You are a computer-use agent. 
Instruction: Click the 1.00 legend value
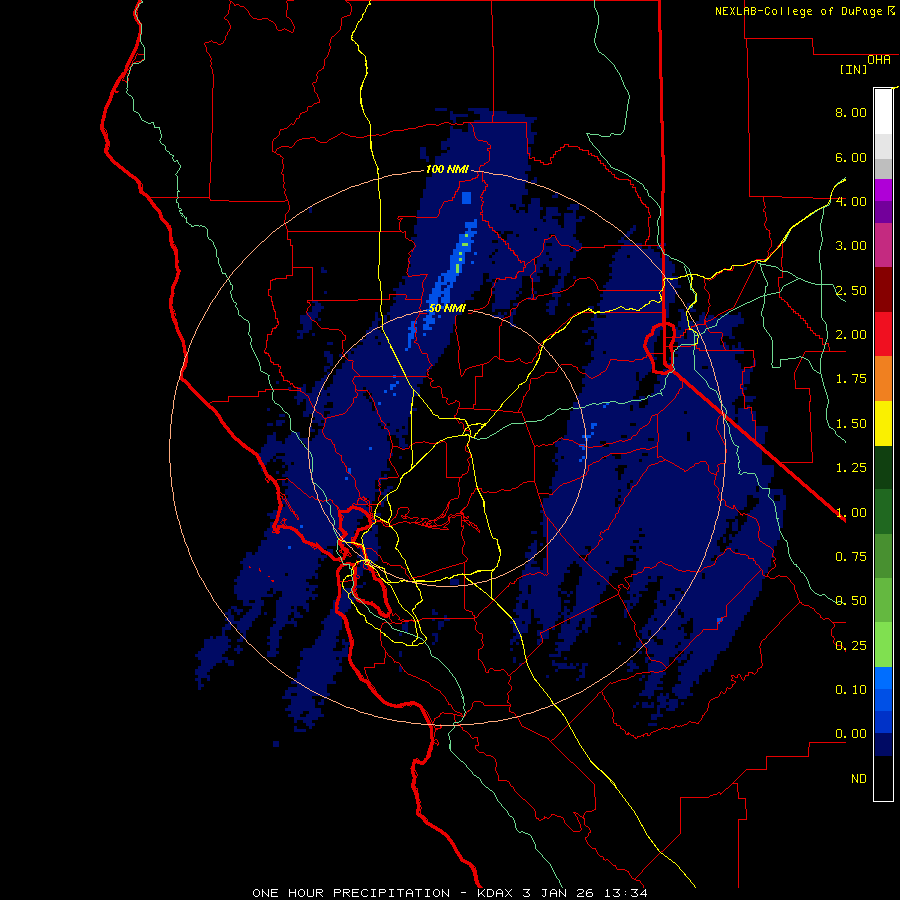click(851, 513)
